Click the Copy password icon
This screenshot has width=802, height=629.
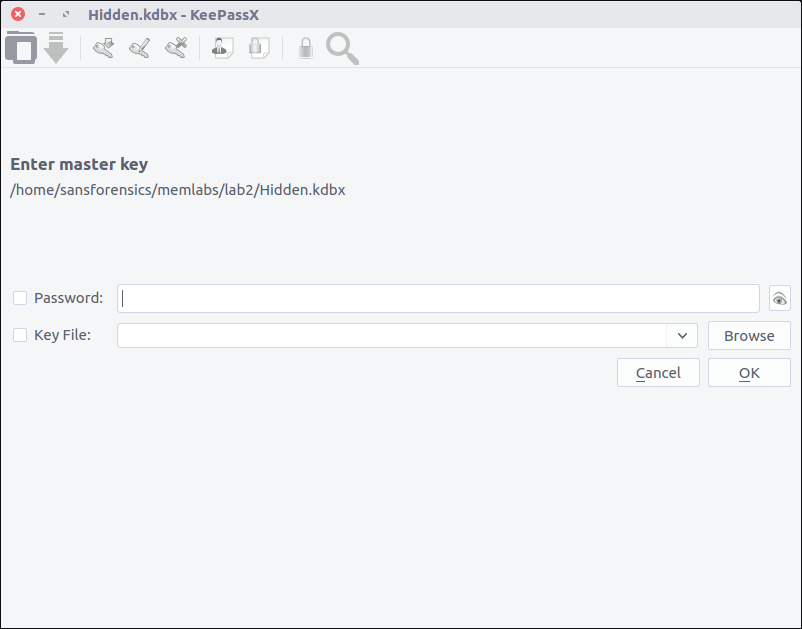tap(259, 48)
